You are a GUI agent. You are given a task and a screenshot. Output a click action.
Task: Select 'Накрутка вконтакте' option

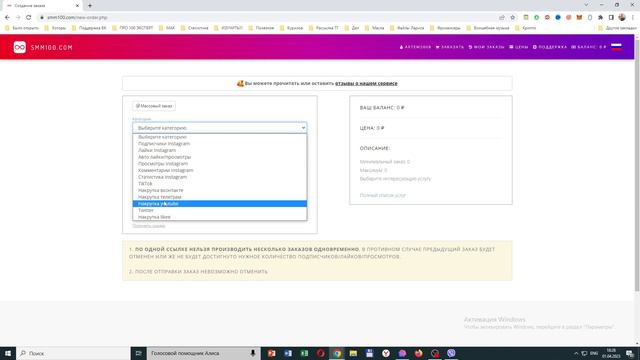tap(220, 190)
